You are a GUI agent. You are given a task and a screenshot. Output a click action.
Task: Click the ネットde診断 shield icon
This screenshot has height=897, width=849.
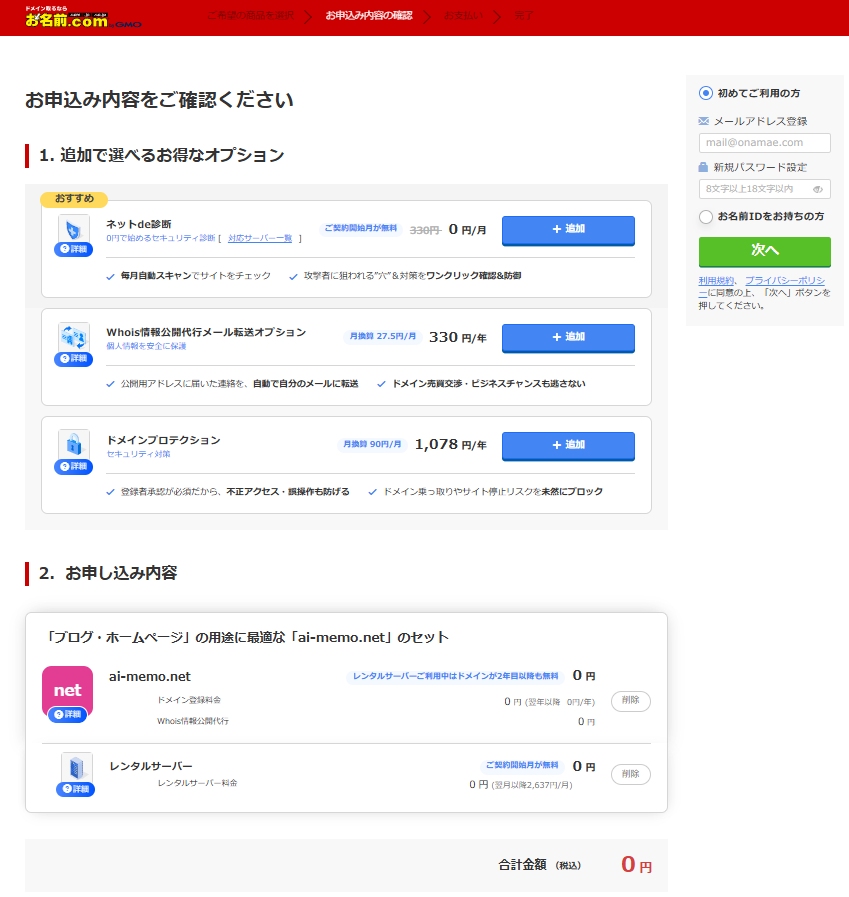pyautogui.click(x=73, y=229)
